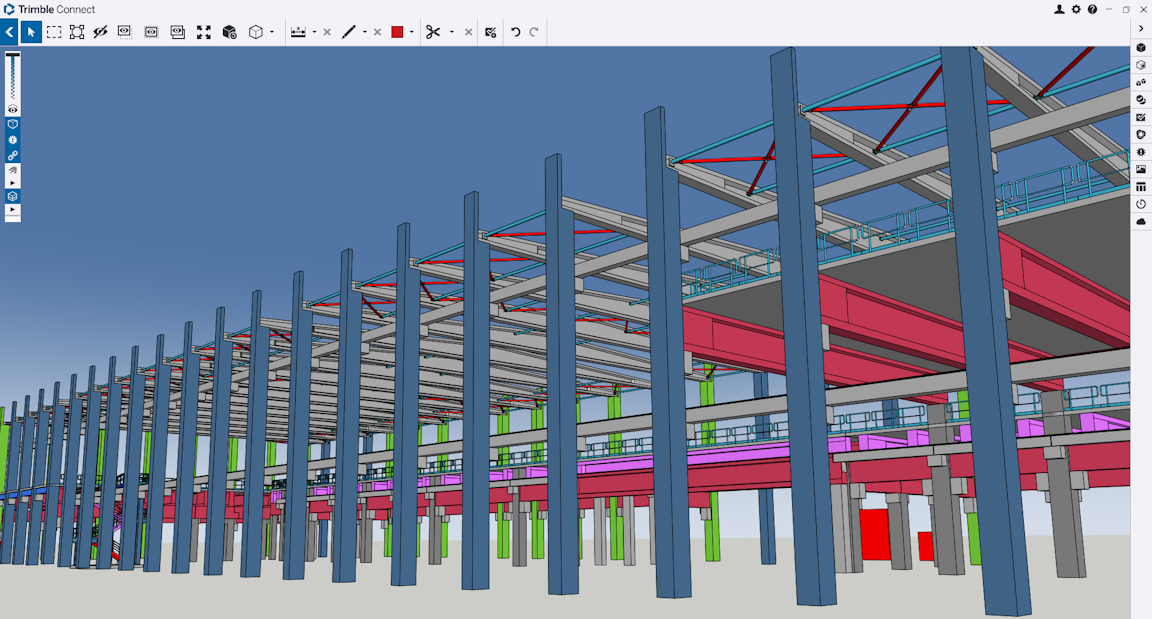1152x619 pixels.
Task: Toggle ghost view mode on the right sidebar
Action: tap(1141, 64)
